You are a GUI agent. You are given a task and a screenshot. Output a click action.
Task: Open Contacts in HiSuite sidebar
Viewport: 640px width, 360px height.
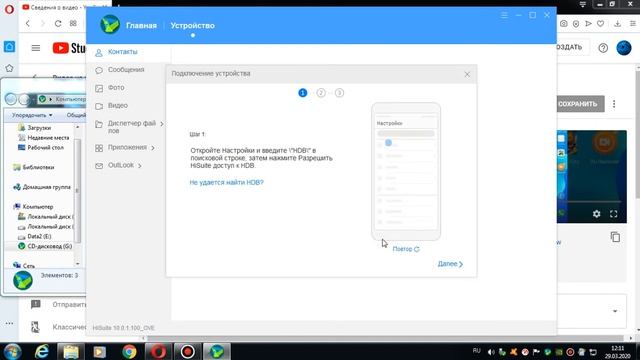click(122, 52)
